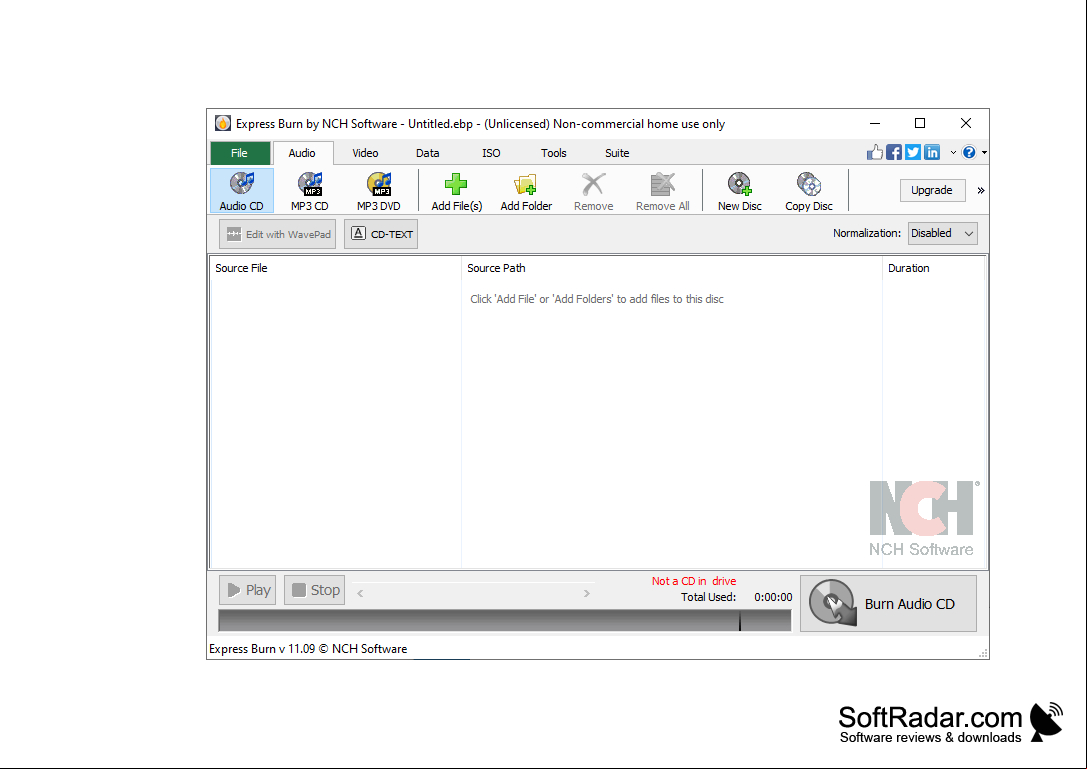Click the Play button

pos(247,590)
